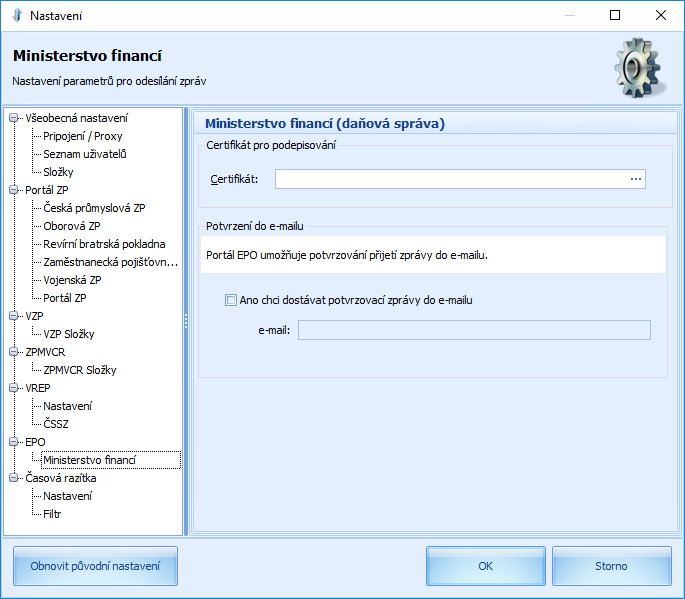
Task: Open Revírní bratrská pokladna settings
Action: (x=104, y=244)
